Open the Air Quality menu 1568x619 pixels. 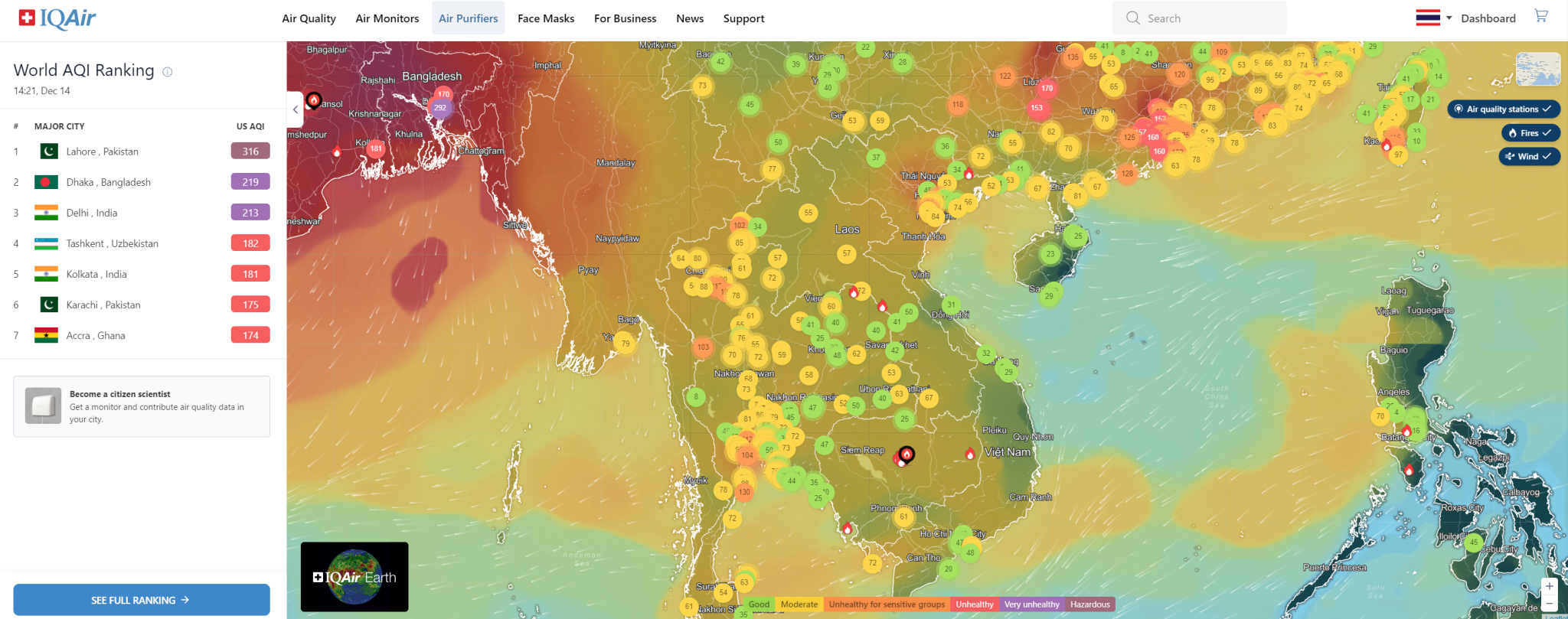[x=309, y=18]
